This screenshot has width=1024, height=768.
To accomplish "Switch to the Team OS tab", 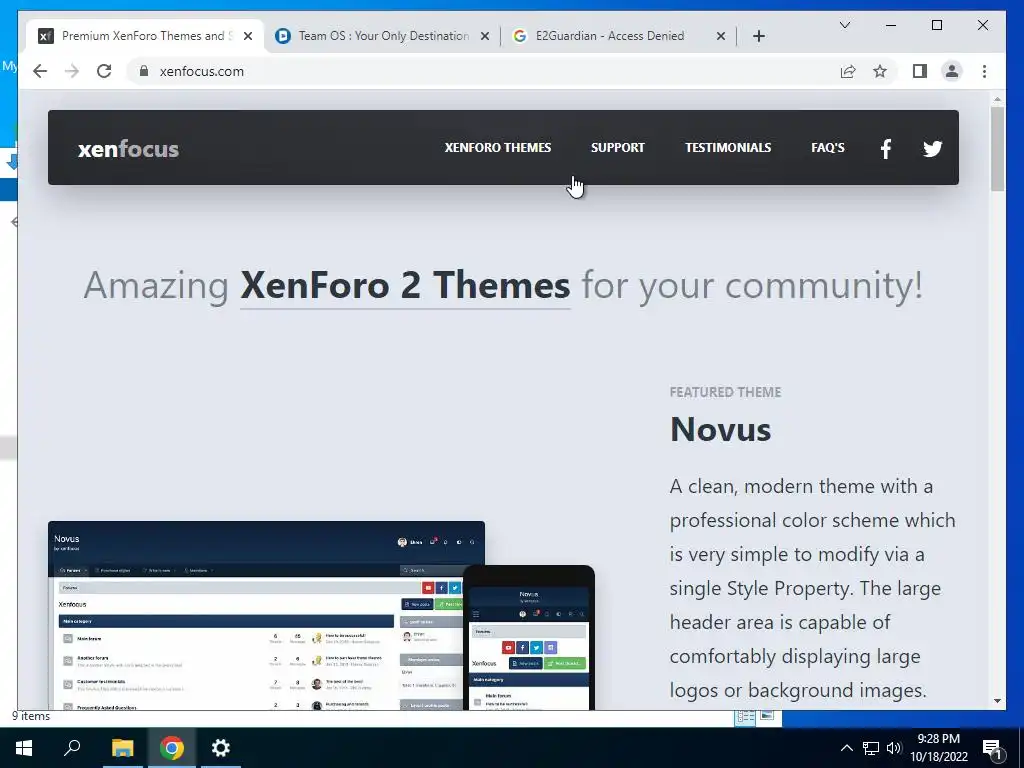I will (383, 36).
